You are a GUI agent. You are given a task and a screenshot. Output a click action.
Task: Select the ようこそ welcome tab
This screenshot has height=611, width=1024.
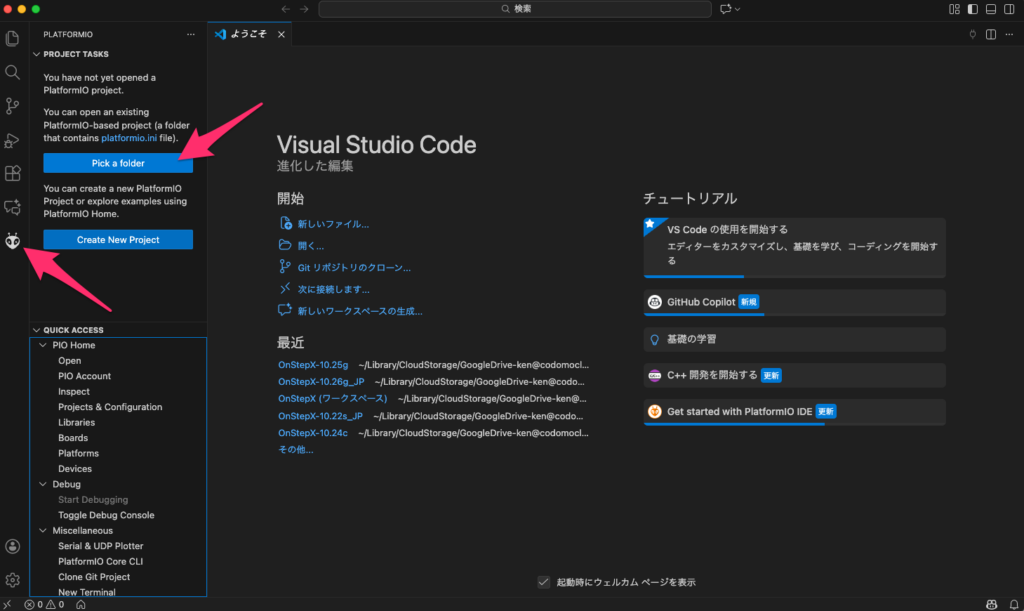[x=243, y=34]
